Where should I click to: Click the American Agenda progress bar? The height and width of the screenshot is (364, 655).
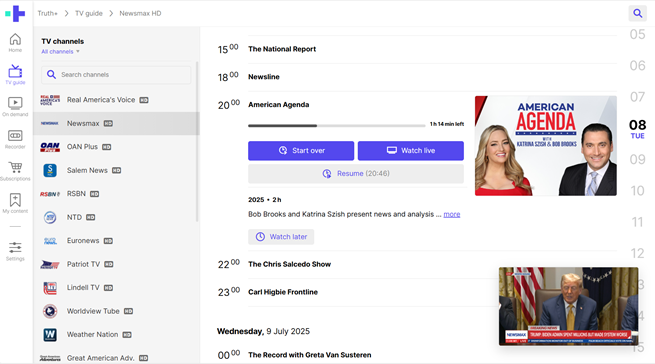click(x=336, y=125)
